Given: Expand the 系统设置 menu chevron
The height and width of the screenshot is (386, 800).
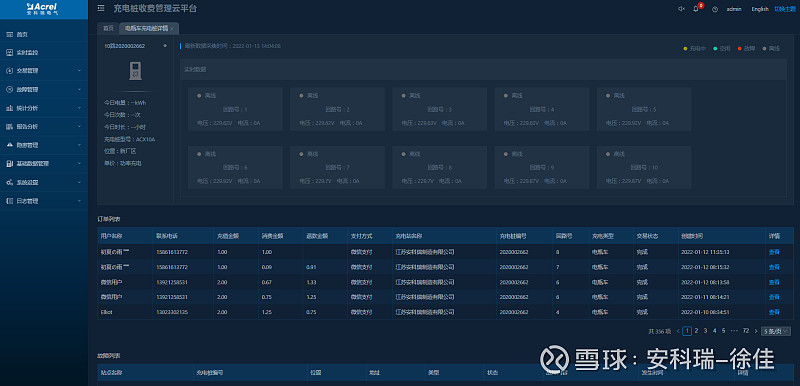Looking at the screenshot, I should coord(79,182).
